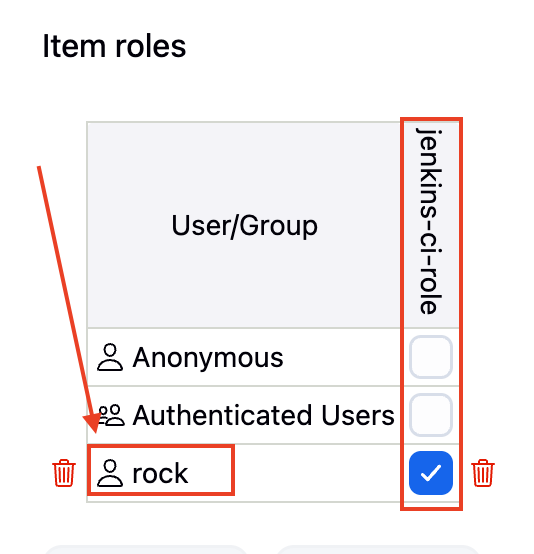Click the trash icon right of rock's checkbox
Viewport: 534px width, 554px height.
(483, 473)
